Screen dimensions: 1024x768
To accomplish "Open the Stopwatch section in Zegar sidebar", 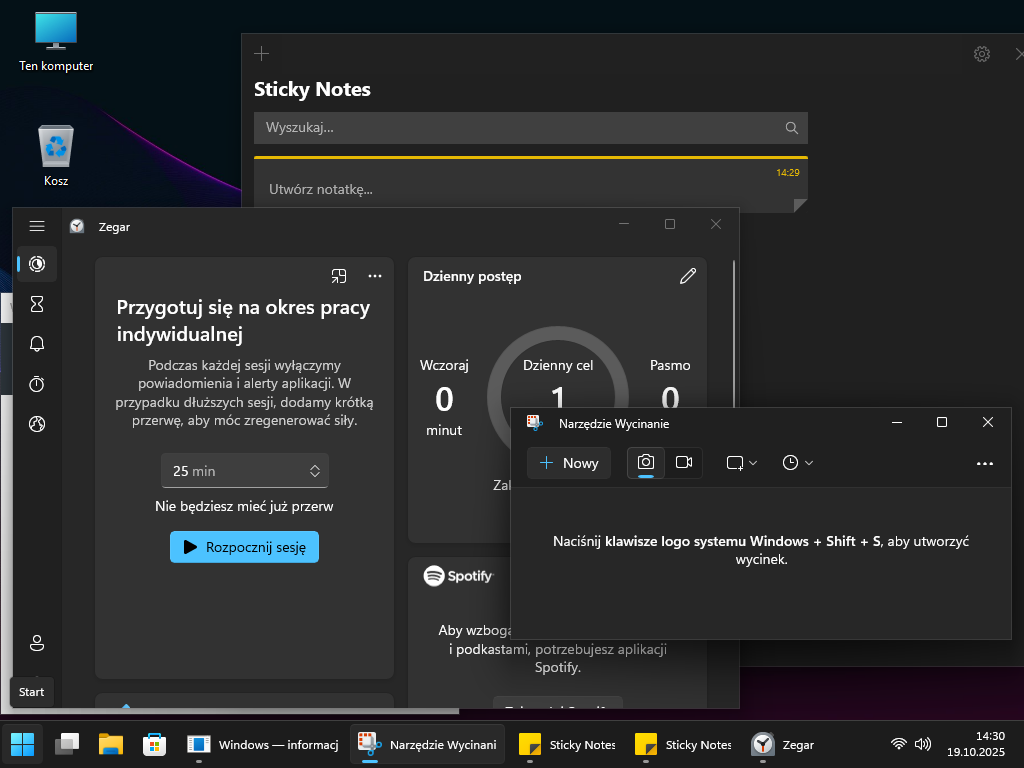I will tap(37, 384).
